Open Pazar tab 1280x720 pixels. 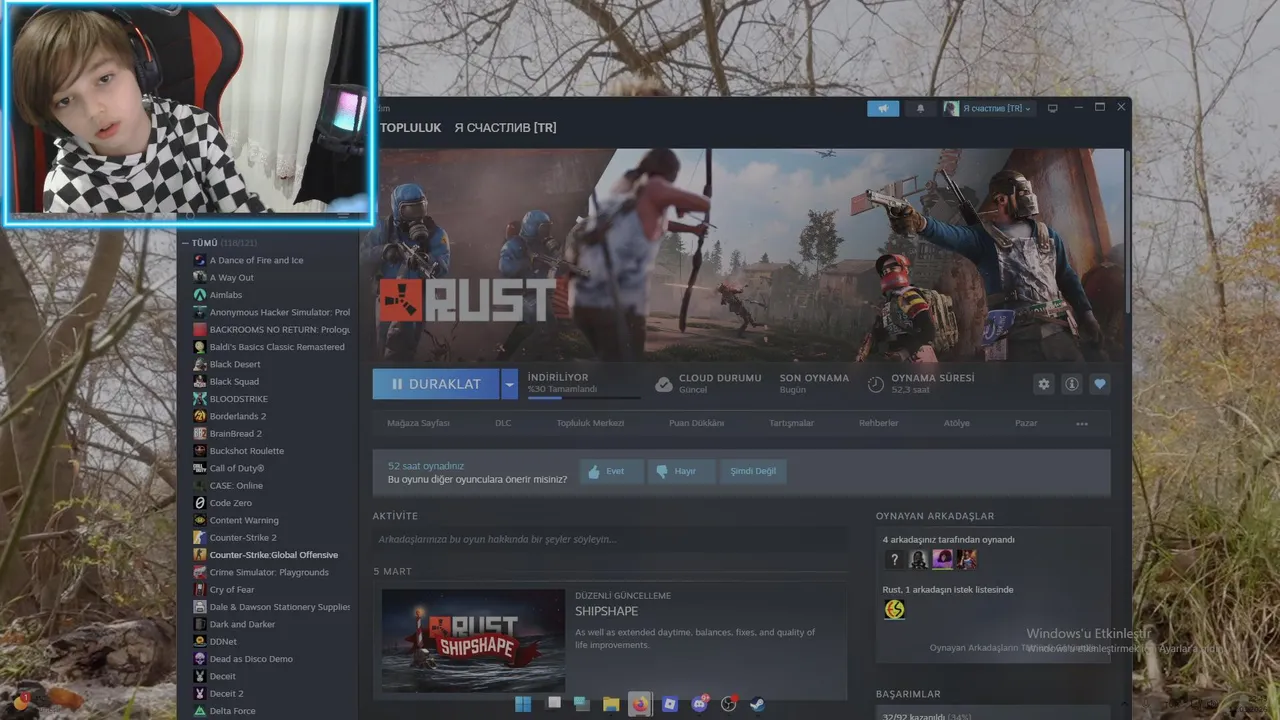pyautogui.click(x=1026, y=423)
